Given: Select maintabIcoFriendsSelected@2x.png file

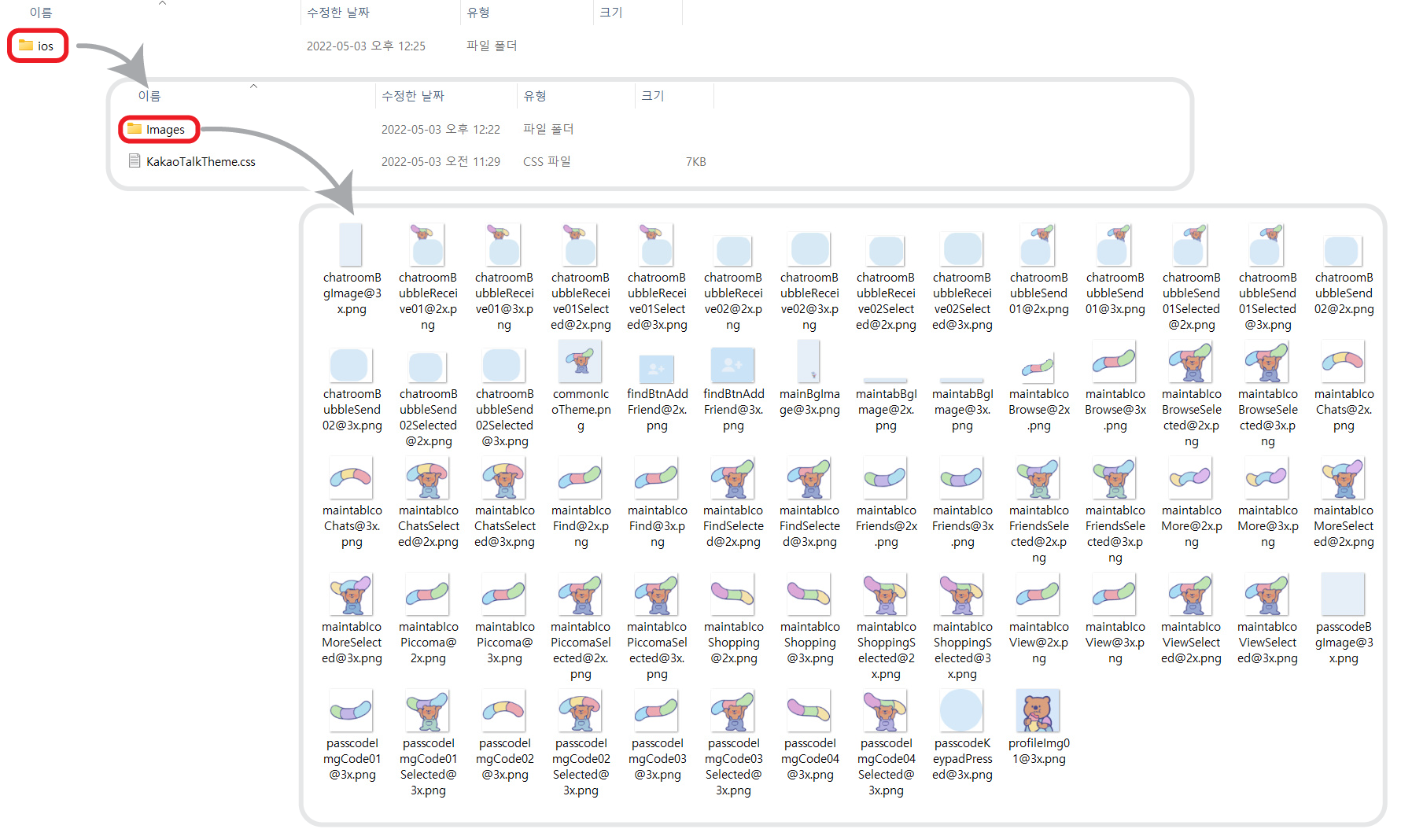Looking at the screenshot, I should pos(1038,510).
